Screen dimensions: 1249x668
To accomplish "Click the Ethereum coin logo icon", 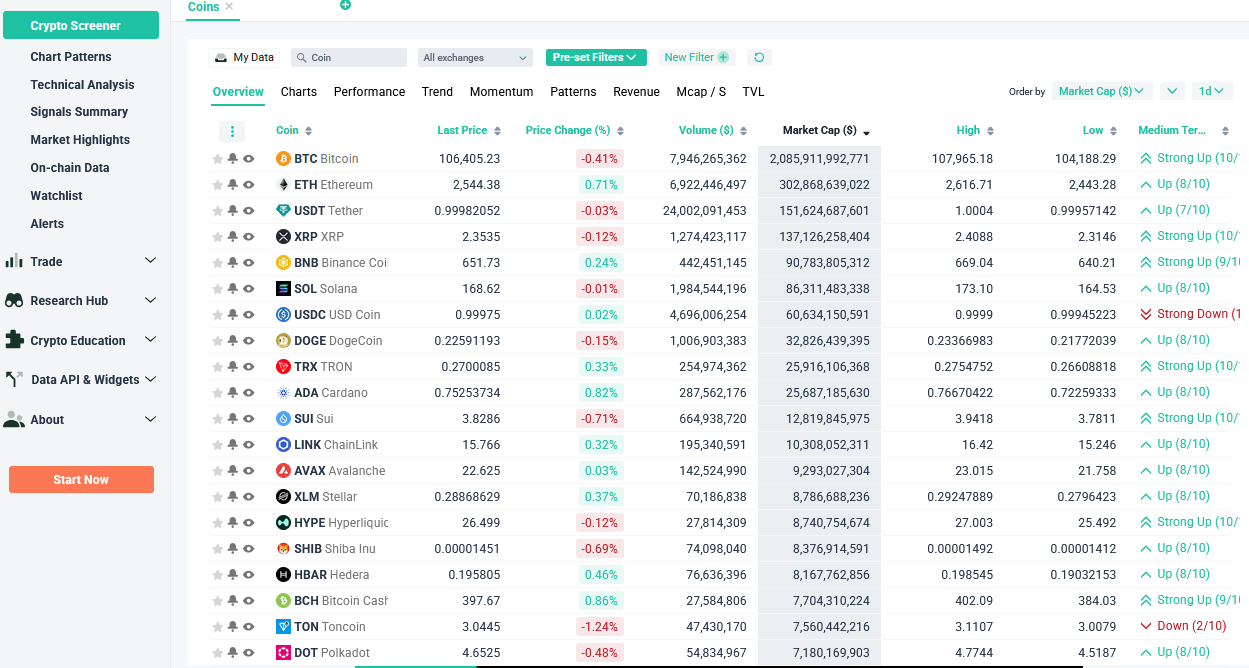I will [283, 185].
